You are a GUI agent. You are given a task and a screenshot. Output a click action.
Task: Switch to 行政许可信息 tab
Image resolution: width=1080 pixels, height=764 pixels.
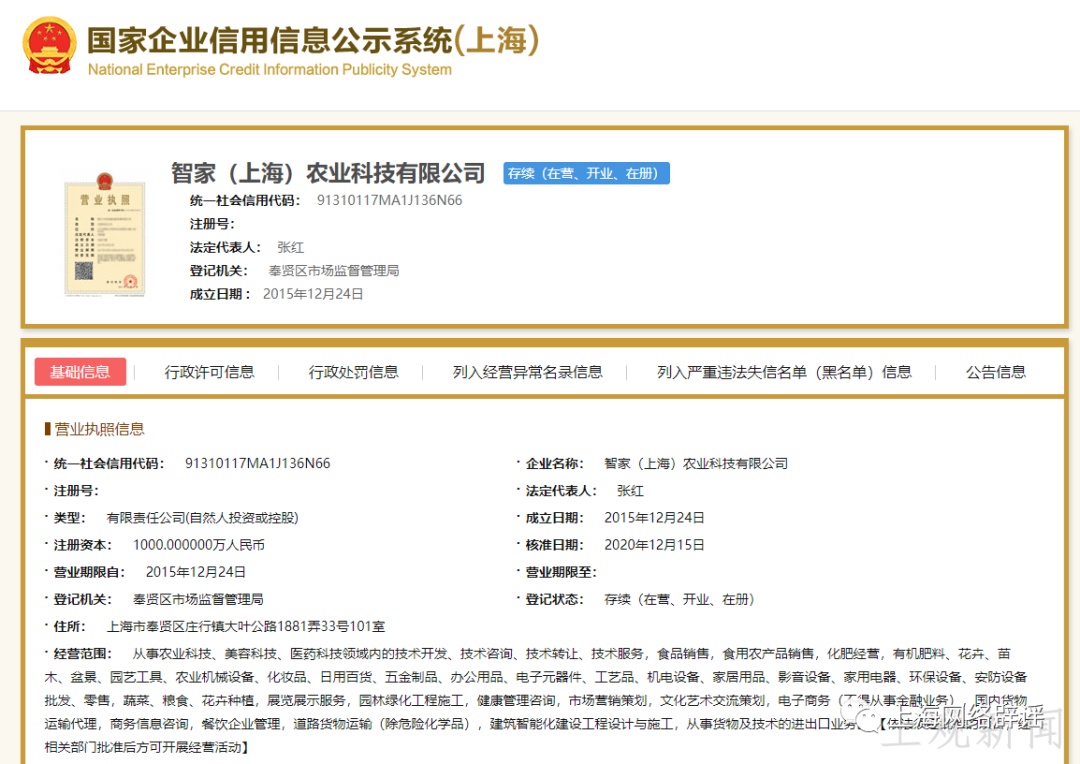(x=209, y=372)
